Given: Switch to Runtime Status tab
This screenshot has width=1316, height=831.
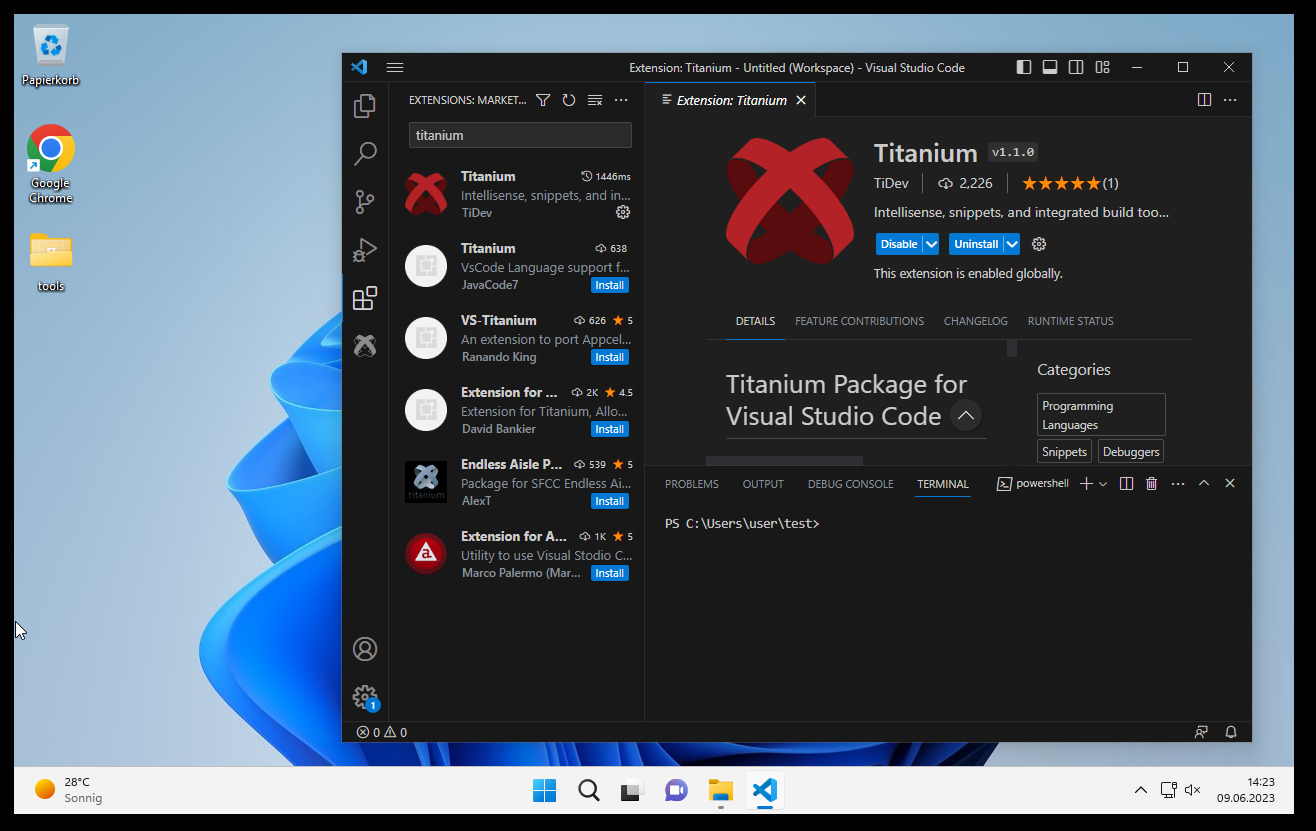Looking at the screenshot, I should pyautogui.click(x=1070, y=321).
